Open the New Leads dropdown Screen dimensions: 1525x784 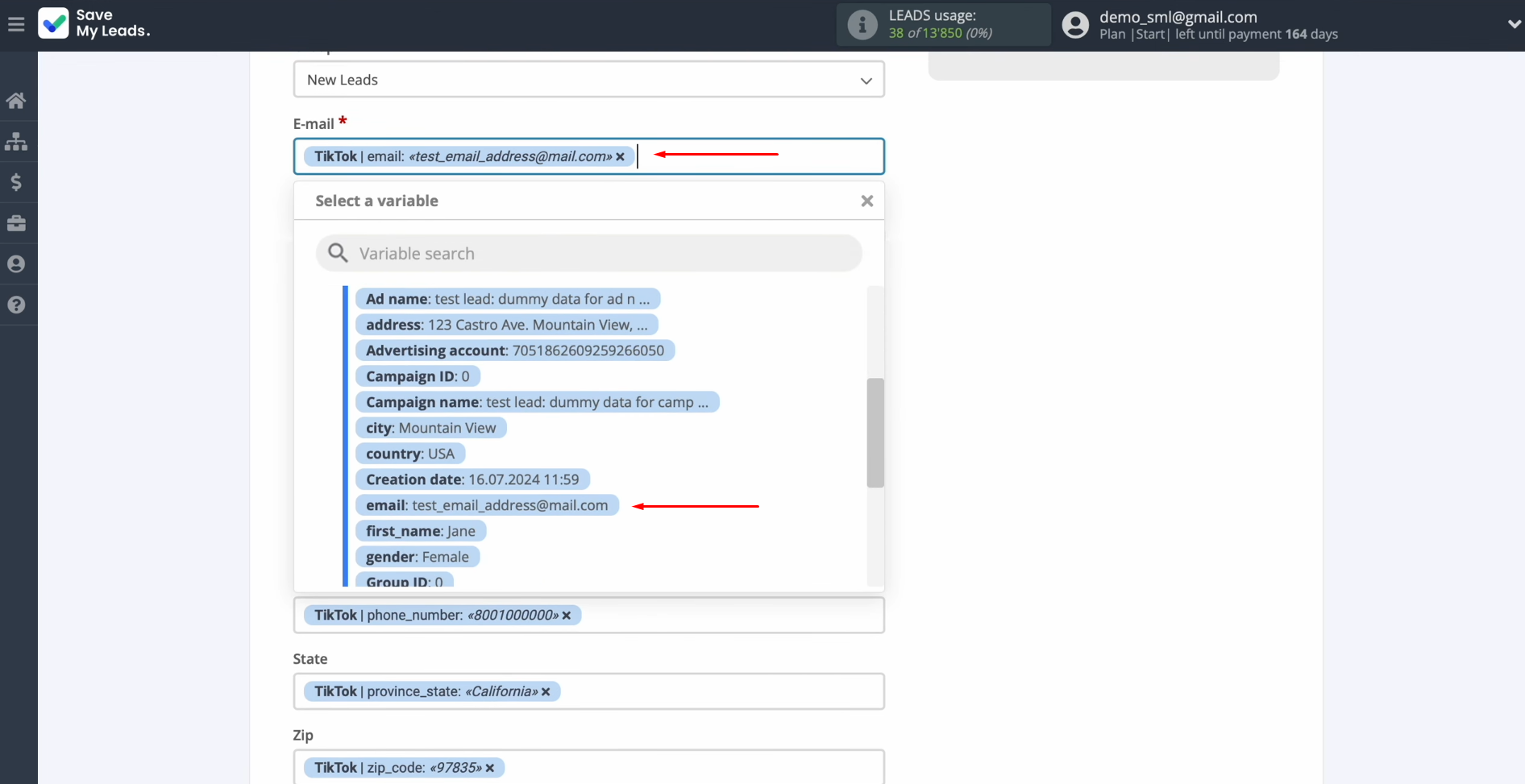coord(588,80)
